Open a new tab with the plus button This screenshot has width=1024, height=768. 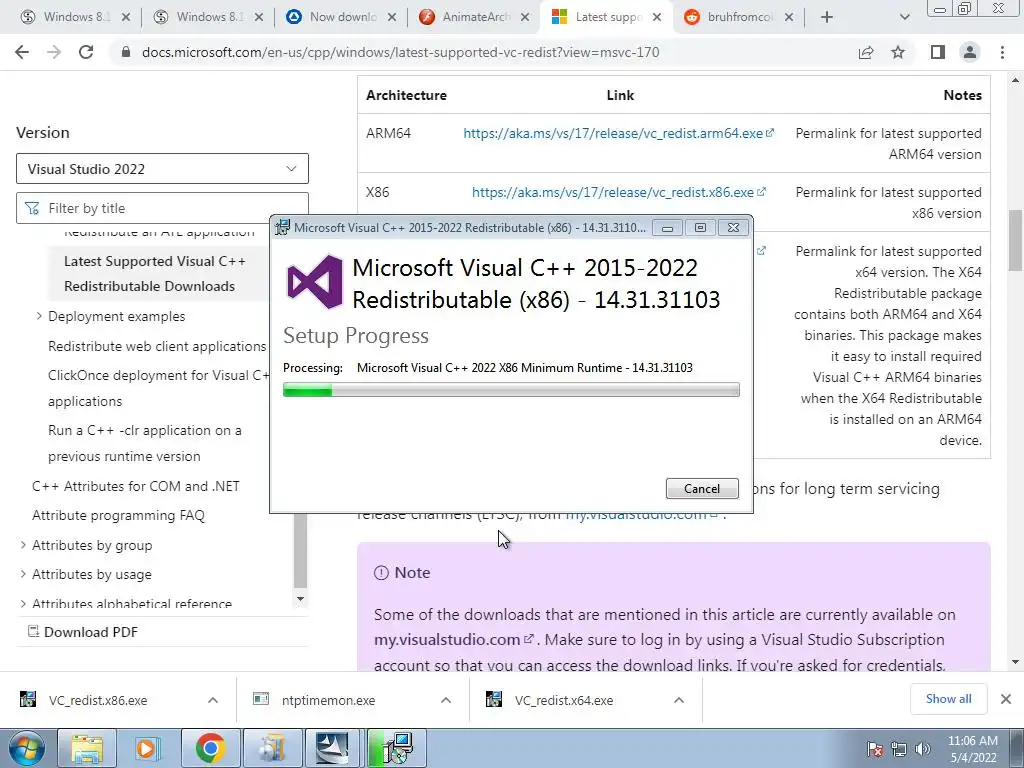coord(827,17)
